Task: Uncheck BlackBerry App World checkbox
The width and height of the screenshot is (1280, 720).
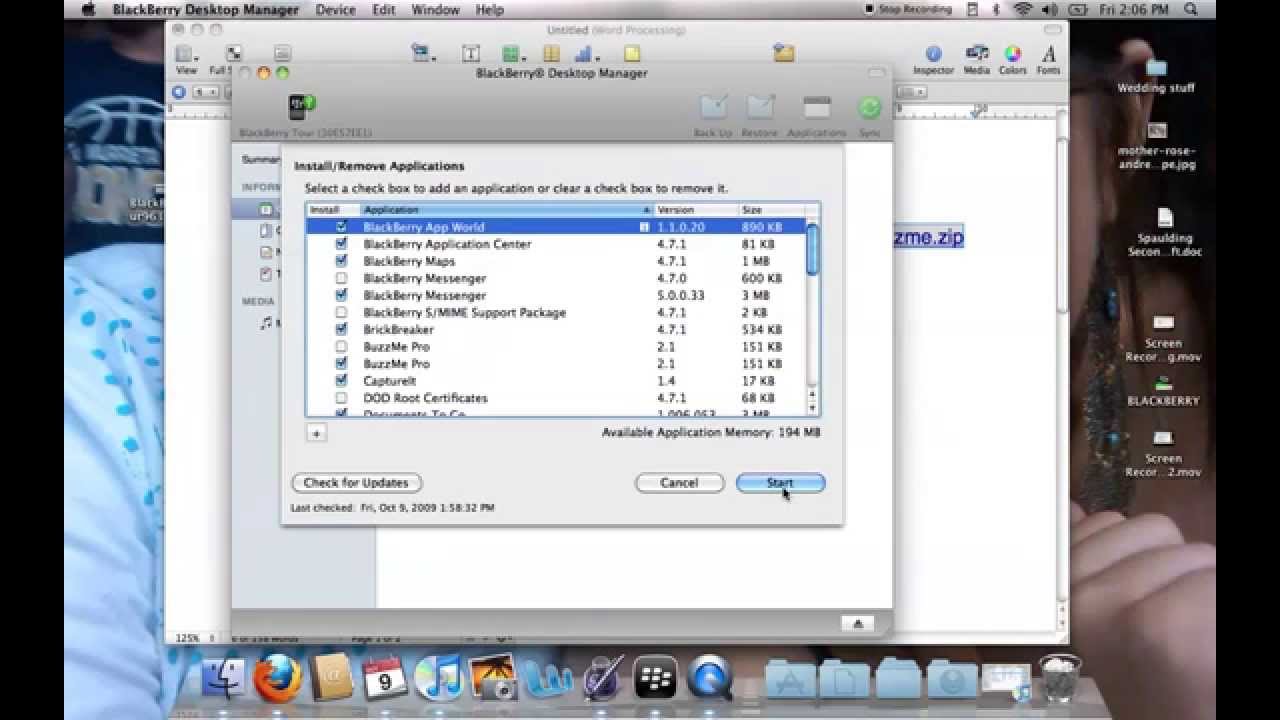Action: [342, 227]
